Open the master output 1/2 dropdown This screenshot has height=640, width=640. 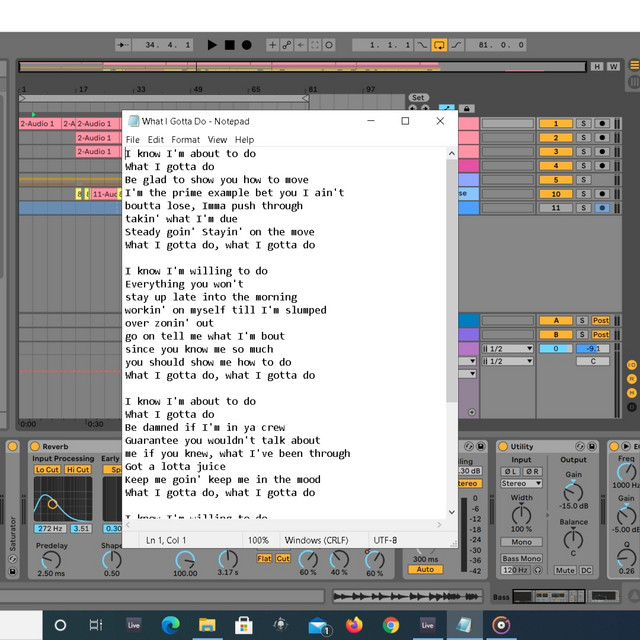point(506,361)
